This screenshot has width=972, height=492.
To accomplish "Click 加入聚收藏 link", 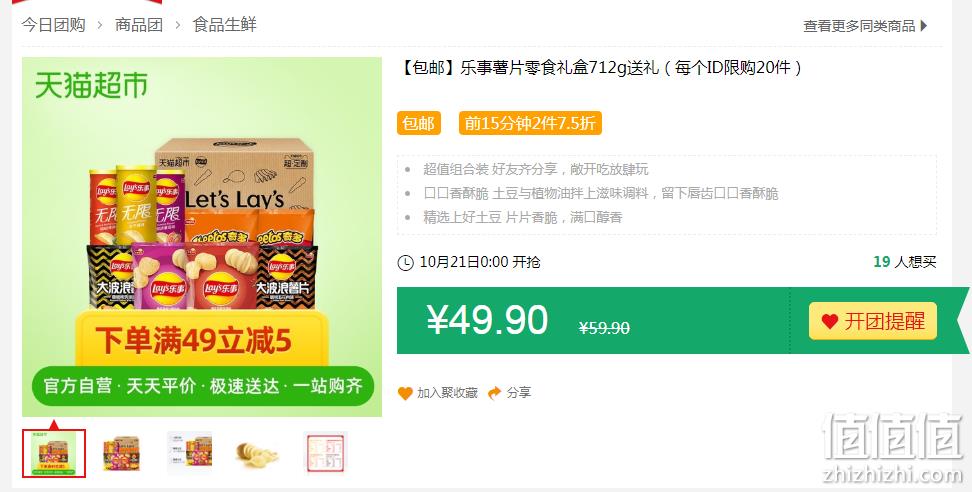I will pos(447,393).
